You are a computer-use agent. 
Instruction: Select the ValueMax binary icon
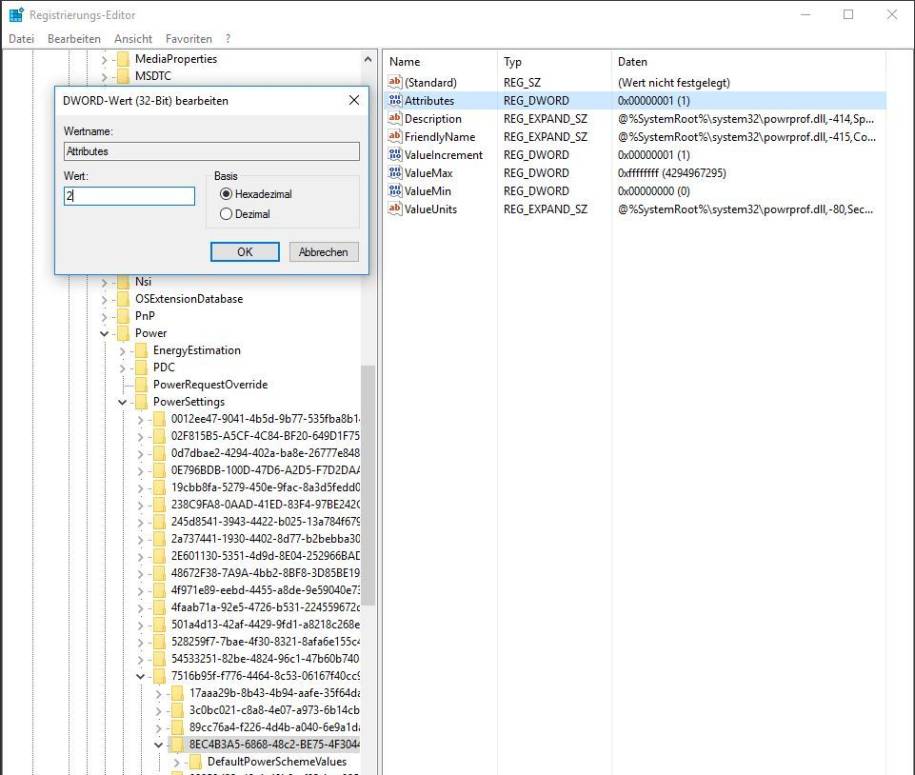(x=394, y=173)
